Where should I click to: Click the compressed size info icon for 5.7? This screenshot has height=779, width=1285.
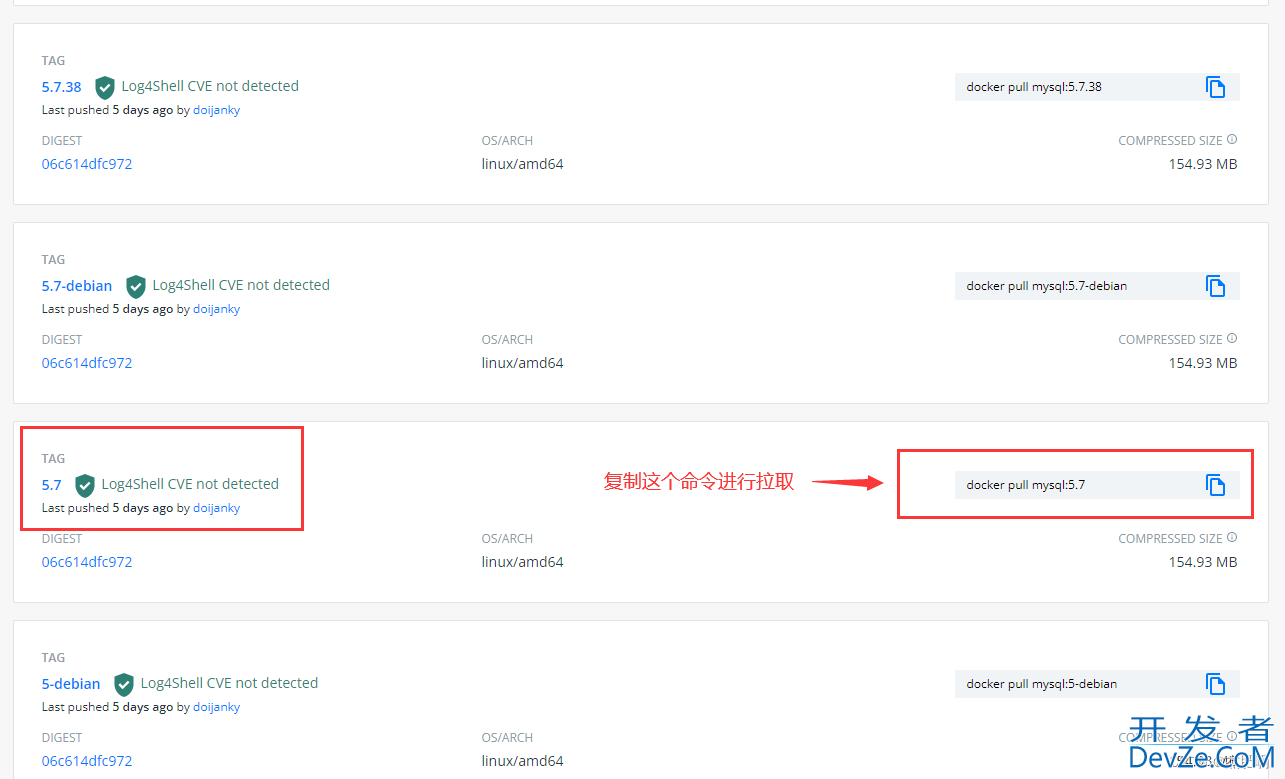(1232, 538)
